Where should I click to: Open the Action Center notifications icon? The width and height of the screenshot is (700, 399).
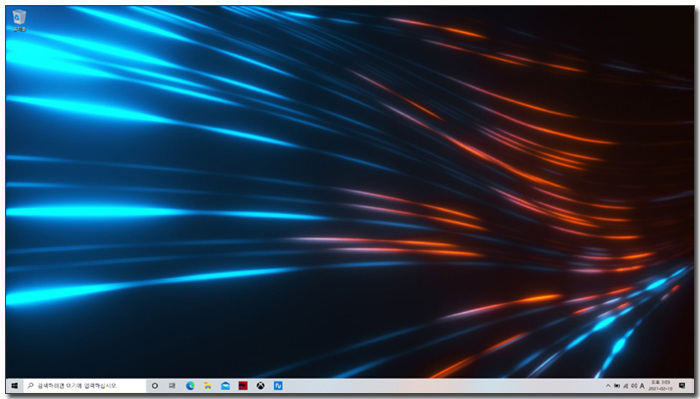point(682,386)
